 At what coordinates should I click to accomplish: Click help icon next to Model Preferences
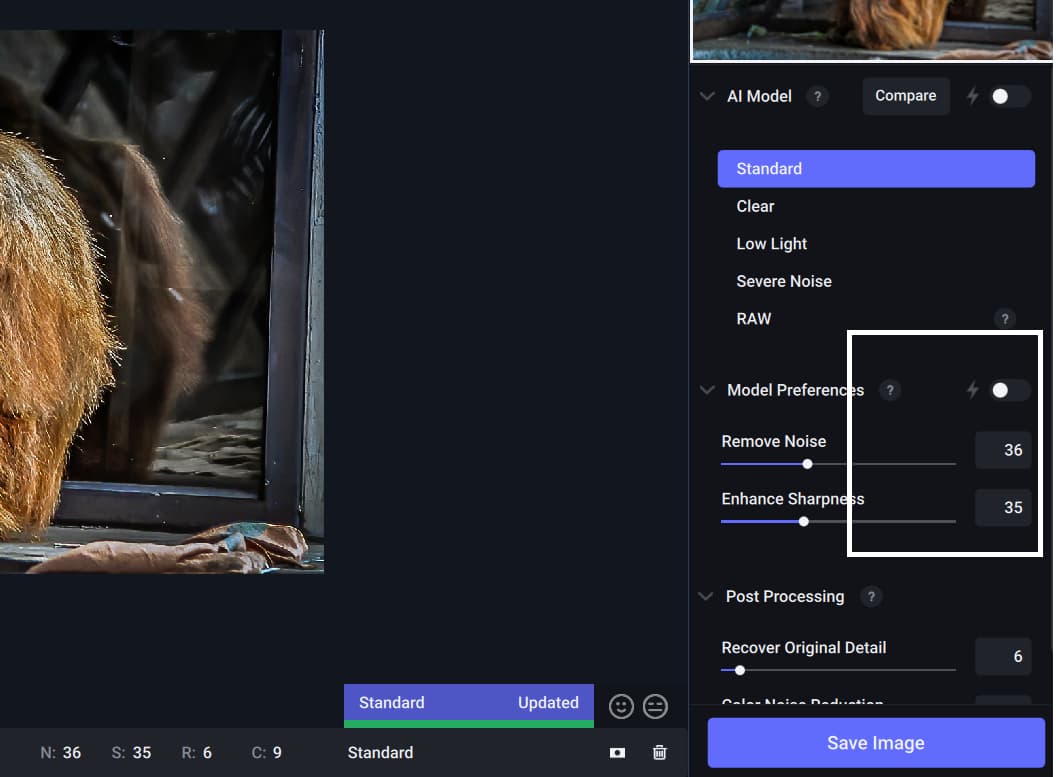(x=889, y=390)
